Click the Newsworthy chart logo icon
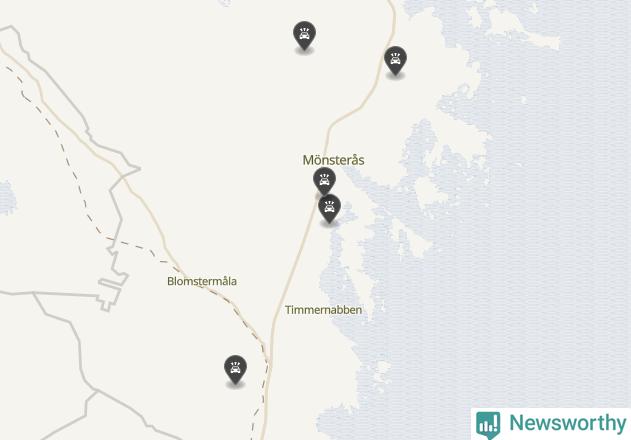Screen dimensions: 631x440 click(488, 424)
